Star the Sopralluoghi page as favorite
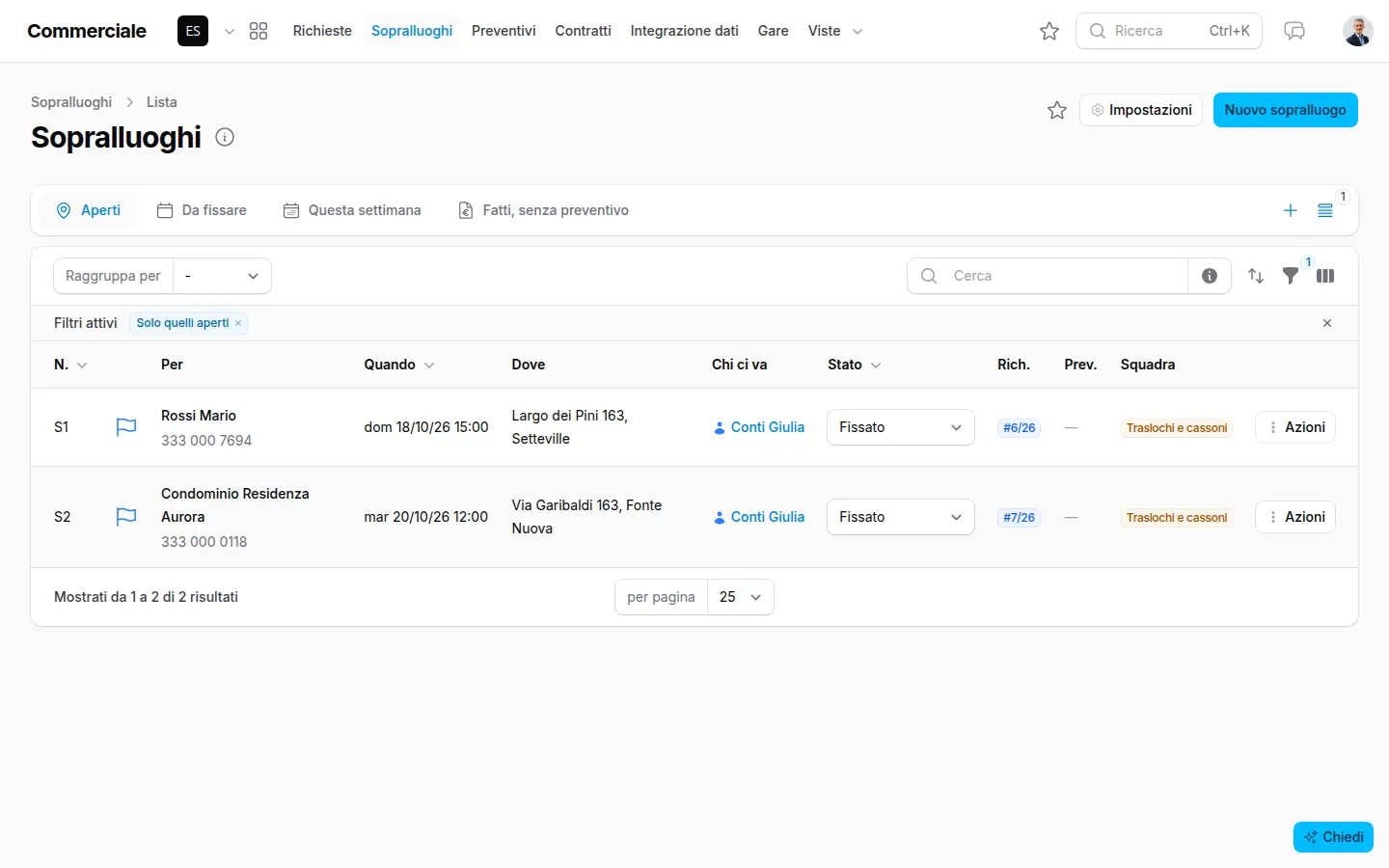Screen dimensions: 1389x868 coord(1057,110)
